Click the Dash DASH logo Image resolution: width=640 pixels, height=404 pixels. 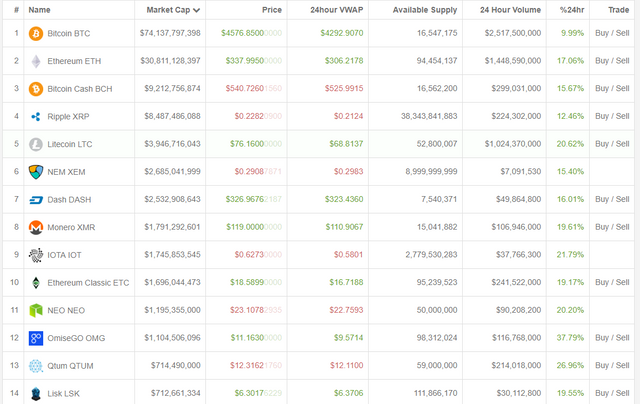[x=36, y=200]
